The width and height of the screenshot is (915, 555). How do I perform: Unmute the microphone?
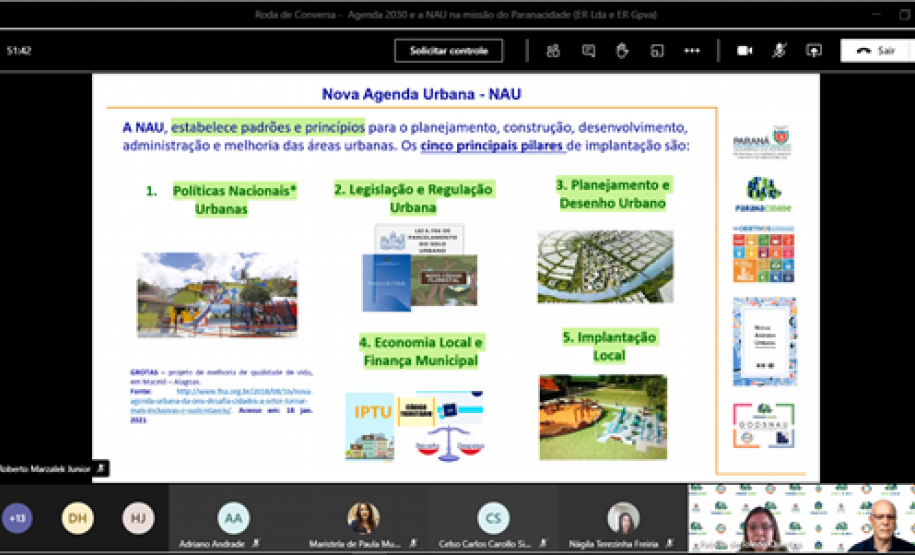tap(779, 51)
